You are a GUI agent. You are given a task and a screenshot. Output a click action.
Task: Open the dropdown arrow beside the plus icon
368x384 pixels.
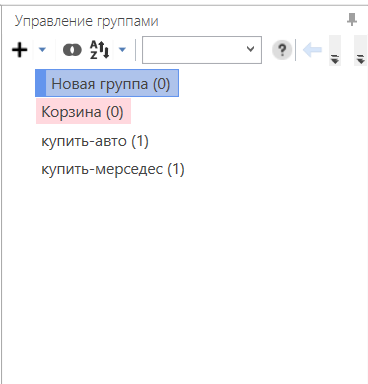42,50
